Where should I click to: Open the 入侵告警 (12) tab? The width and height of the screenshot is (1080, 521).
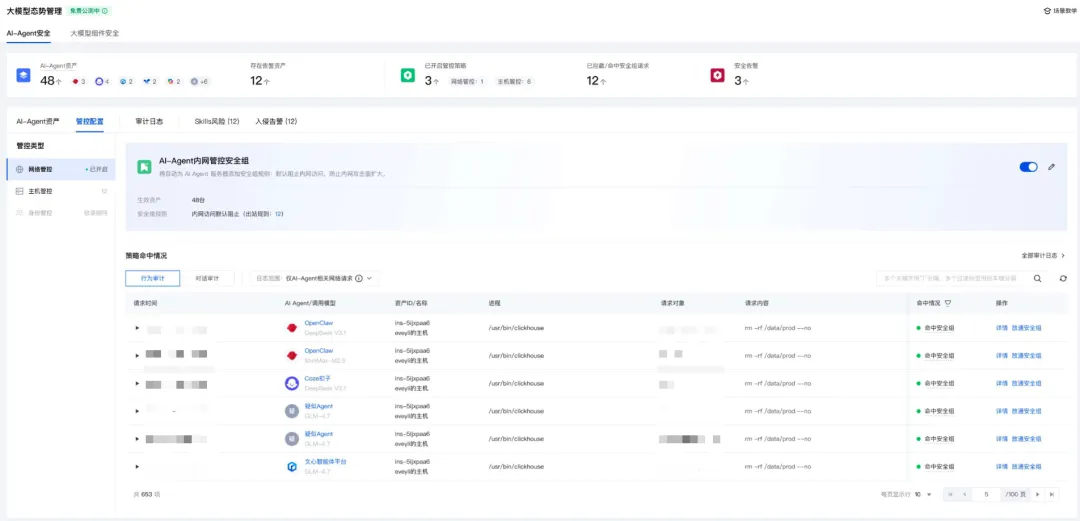[x=276, y=121]
